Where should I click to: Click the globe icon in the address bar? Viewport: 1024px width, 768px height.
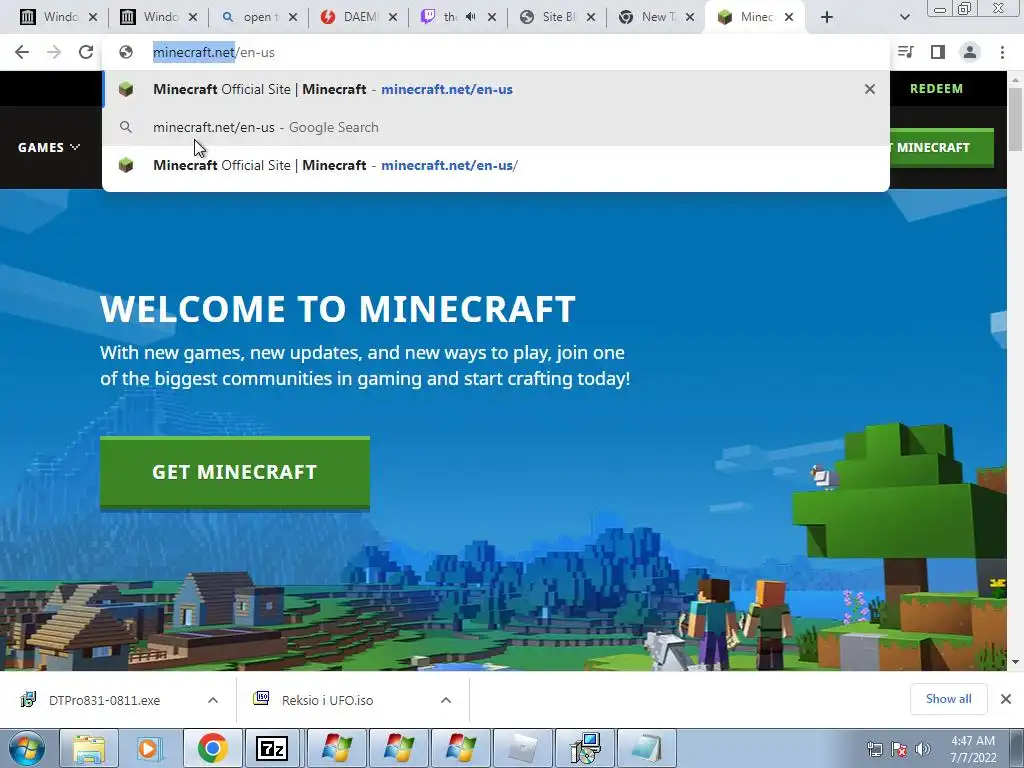tap(126, 52)
